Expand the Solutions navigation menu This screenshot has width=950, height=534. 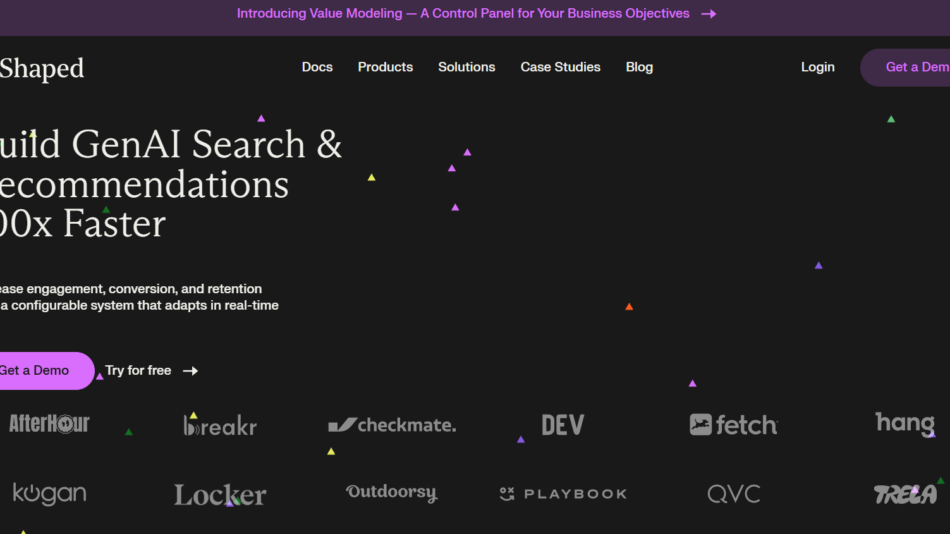pos(466,67)
